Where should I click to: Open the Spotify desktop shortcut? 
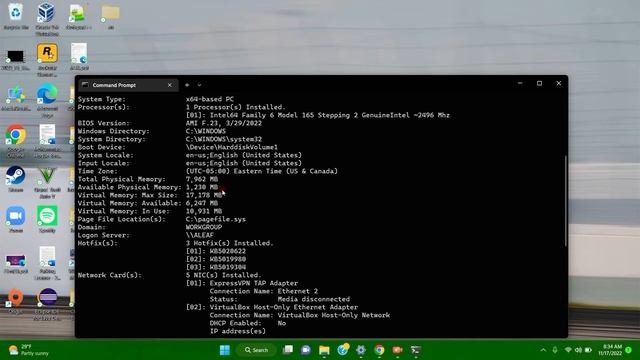point(47,219)
